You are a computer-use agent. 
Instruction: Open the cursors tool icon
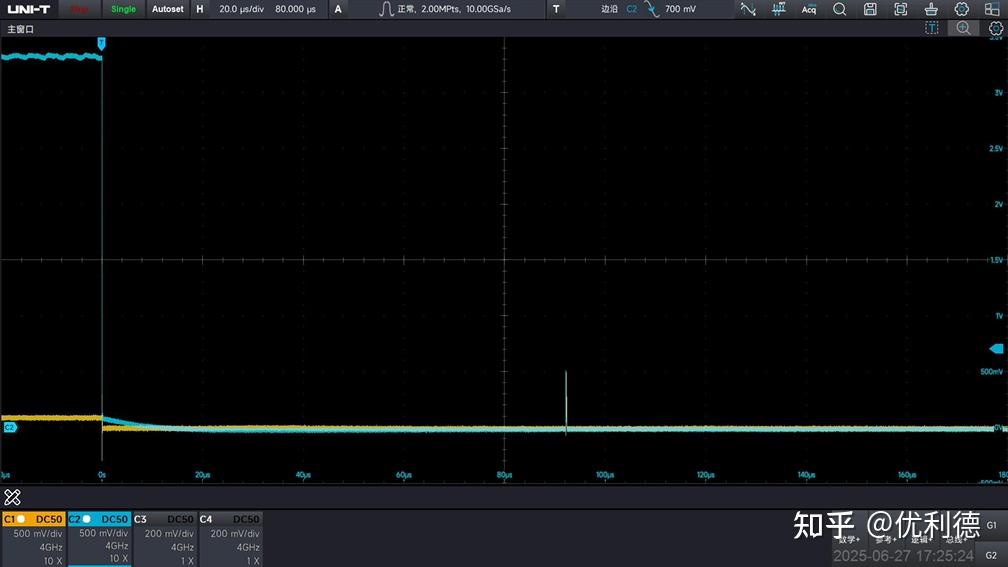pyautogui.click(x=748, y=9)
